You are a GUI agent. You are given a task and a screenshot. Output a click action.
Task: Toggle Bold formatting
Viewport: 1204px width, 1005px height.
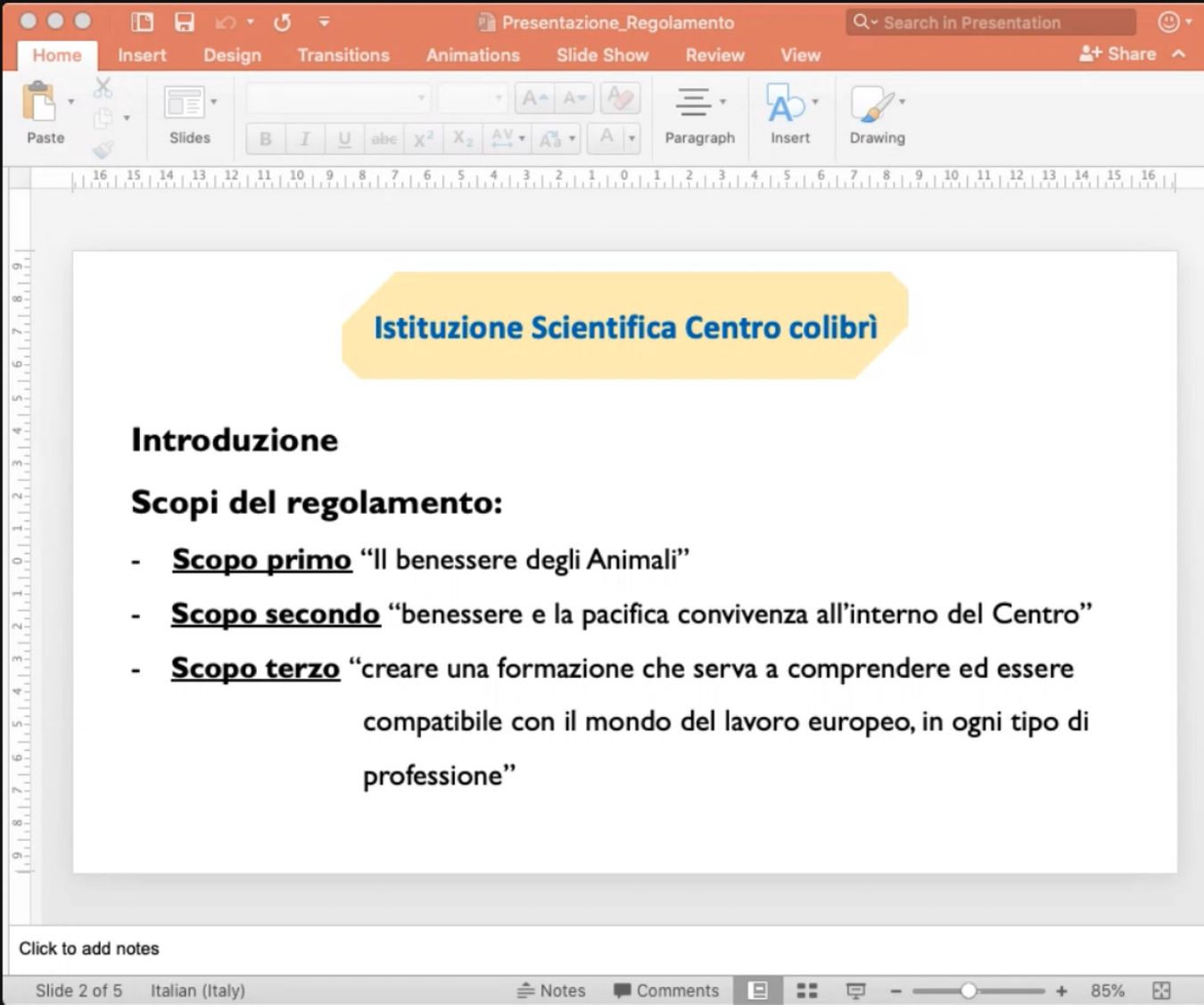click(265, 139)
